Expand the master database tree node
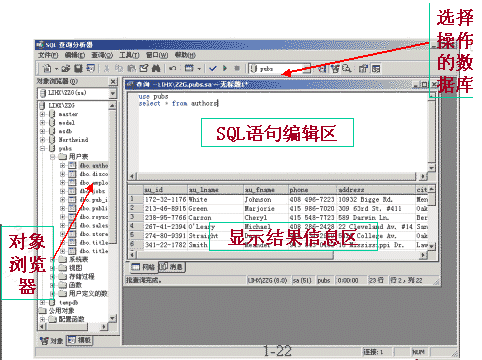The width and height of the screenshot is (482, 360). tap(43, 114)
